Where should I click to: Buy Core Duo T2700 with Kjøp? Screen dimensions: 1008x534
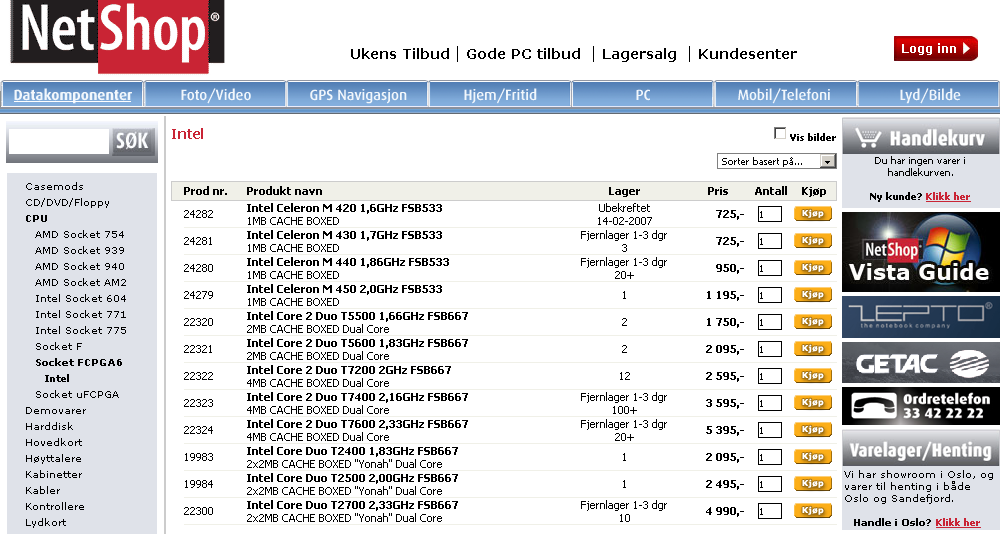(x=813, y=511)
